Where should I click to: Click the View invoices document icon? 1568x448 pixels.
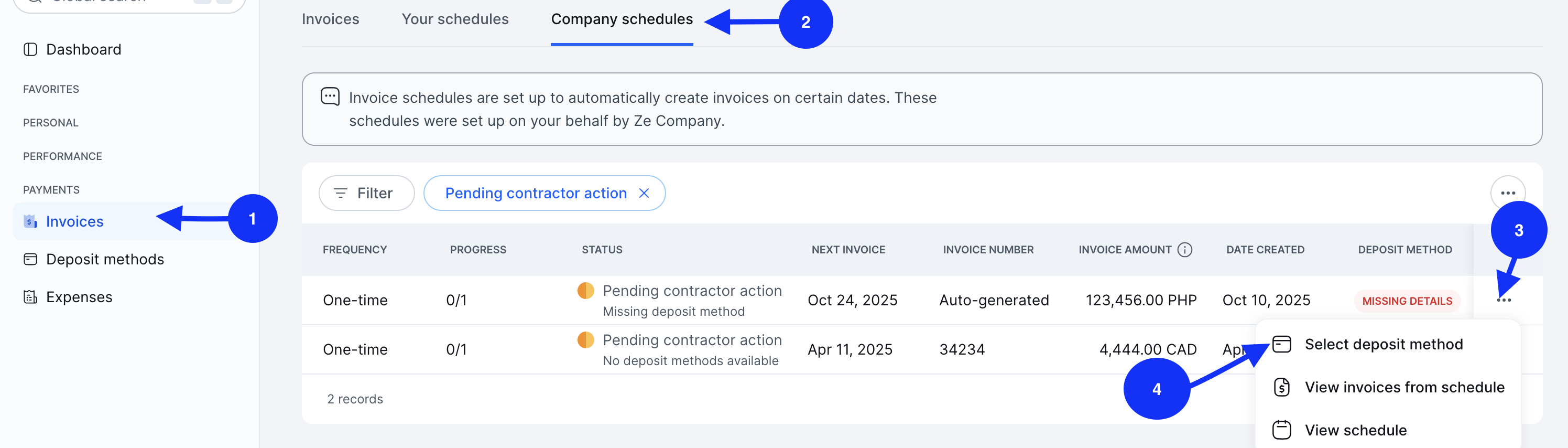click(x=1281, y=387)
